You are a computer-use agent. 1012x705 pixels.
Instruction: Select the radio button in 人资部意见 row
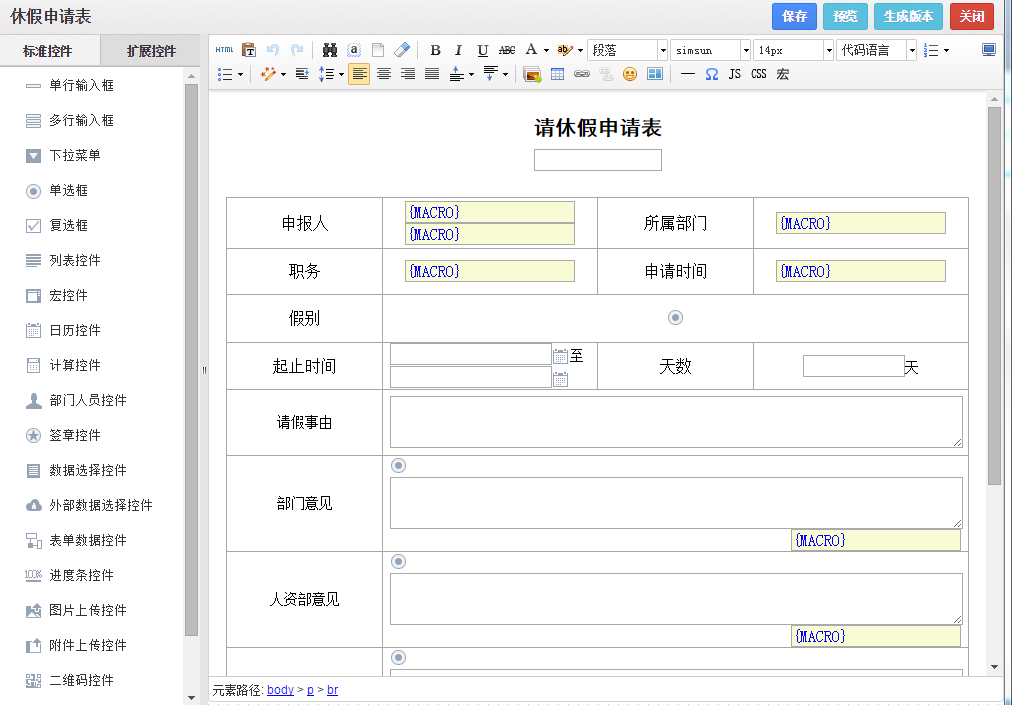399,561
